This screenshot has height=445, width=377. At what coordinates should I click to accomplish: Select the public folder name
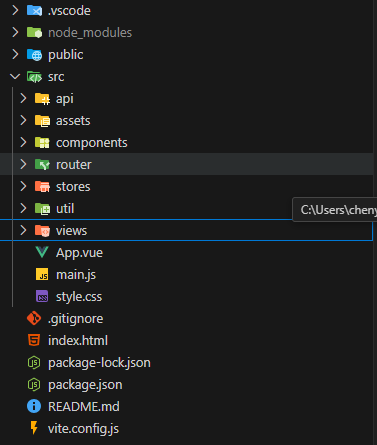(66, 55)
